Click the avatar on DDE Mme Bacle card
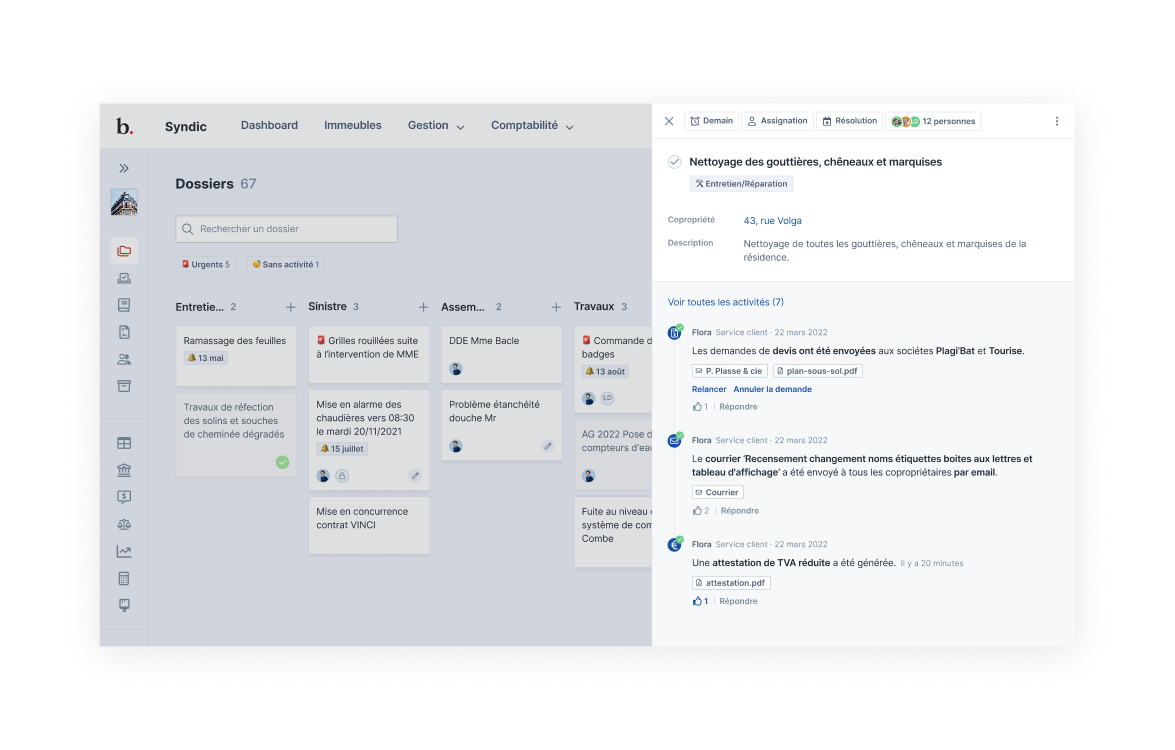Image resolution: width=1175 pixels, height=750 pixels. click(456, 369)
